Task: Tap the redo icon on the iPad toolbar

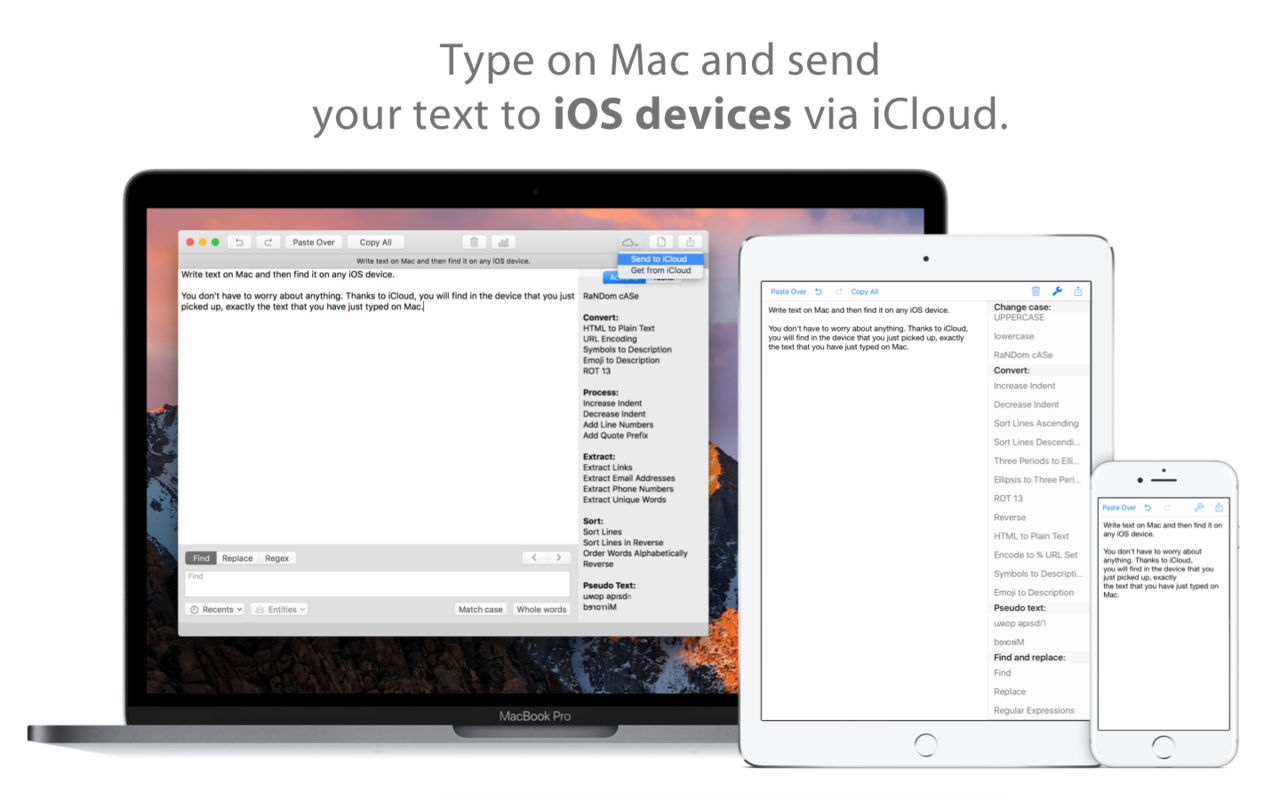Action: coord(839,291)
